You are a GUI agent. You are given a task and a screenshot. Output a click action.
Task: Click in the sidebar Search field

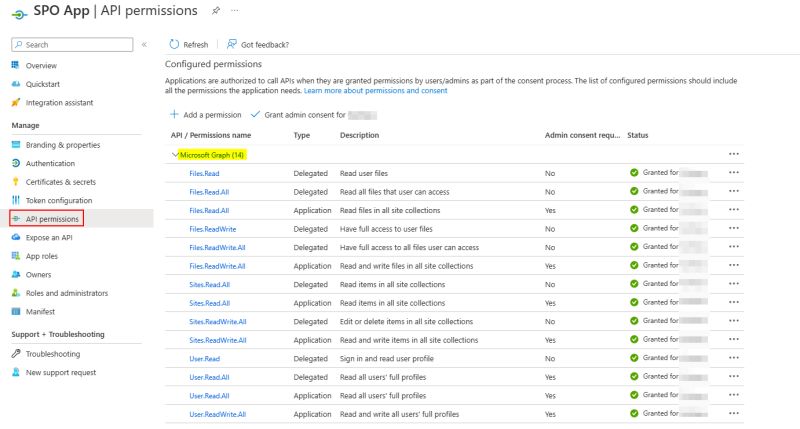pyautogui.click(x=72, y=45)
